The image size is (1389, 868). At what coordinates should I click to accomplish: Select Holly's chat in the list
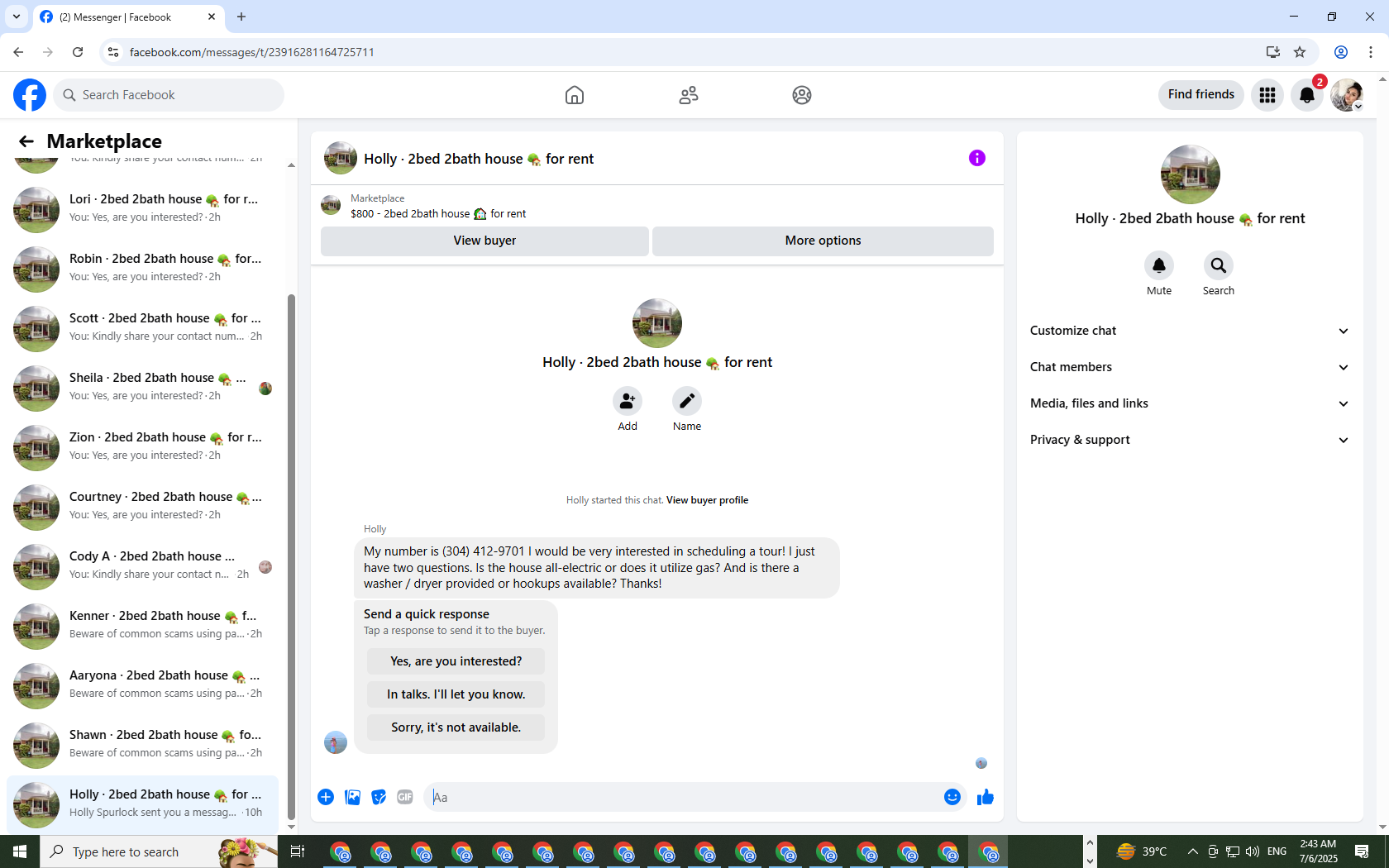(x=142, y=804)
